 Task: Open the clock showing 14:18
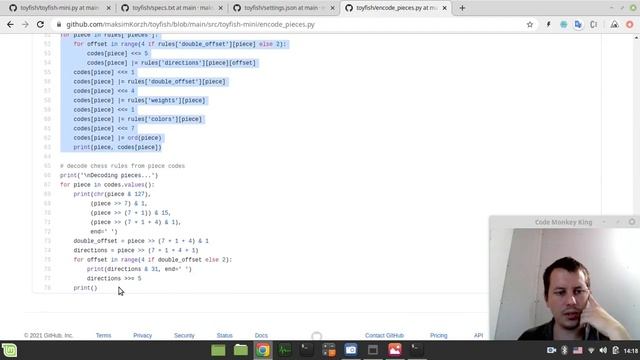click(631, 351)
